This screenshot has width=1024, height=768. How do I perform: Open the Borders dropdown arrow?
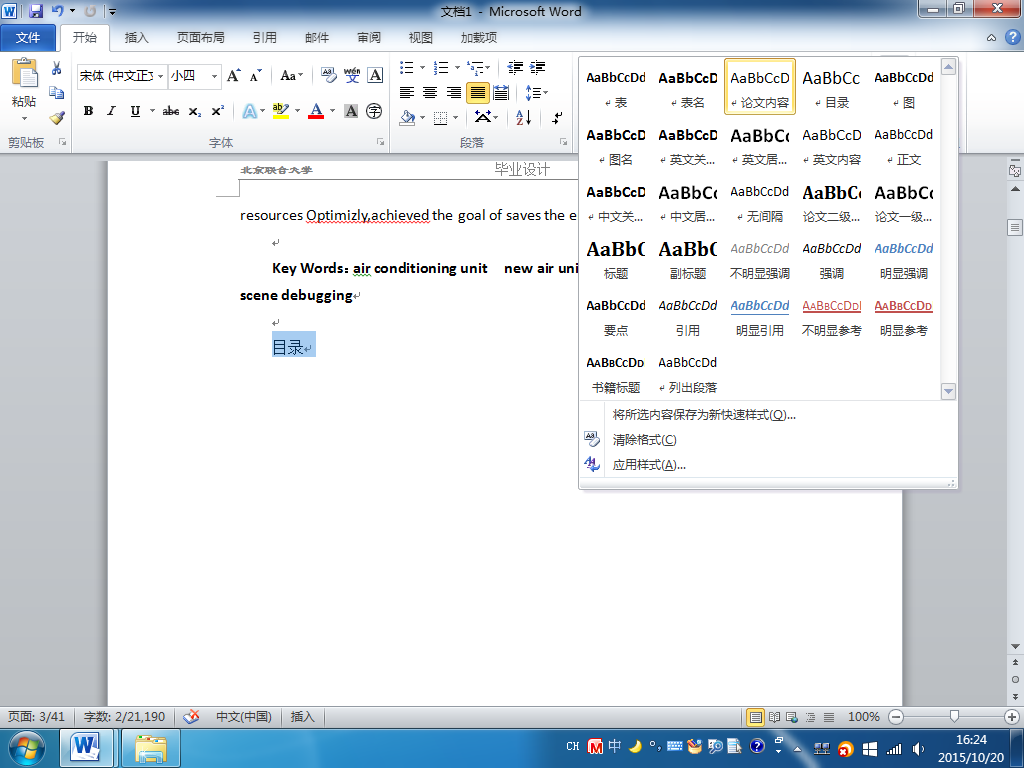tap(455, 118)
